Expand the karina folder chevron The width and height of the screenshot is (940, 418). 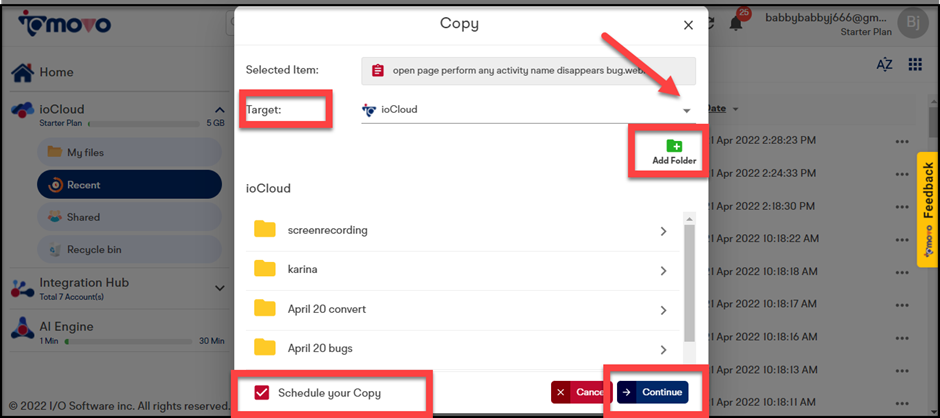(663, 270)
